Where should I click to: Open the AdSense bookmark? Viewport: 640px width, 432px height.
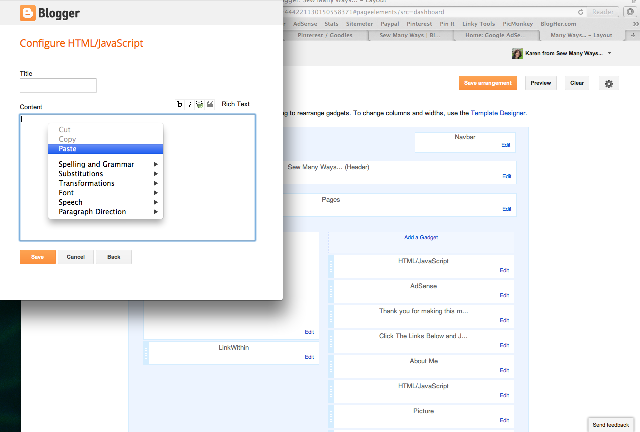(305, 24)
